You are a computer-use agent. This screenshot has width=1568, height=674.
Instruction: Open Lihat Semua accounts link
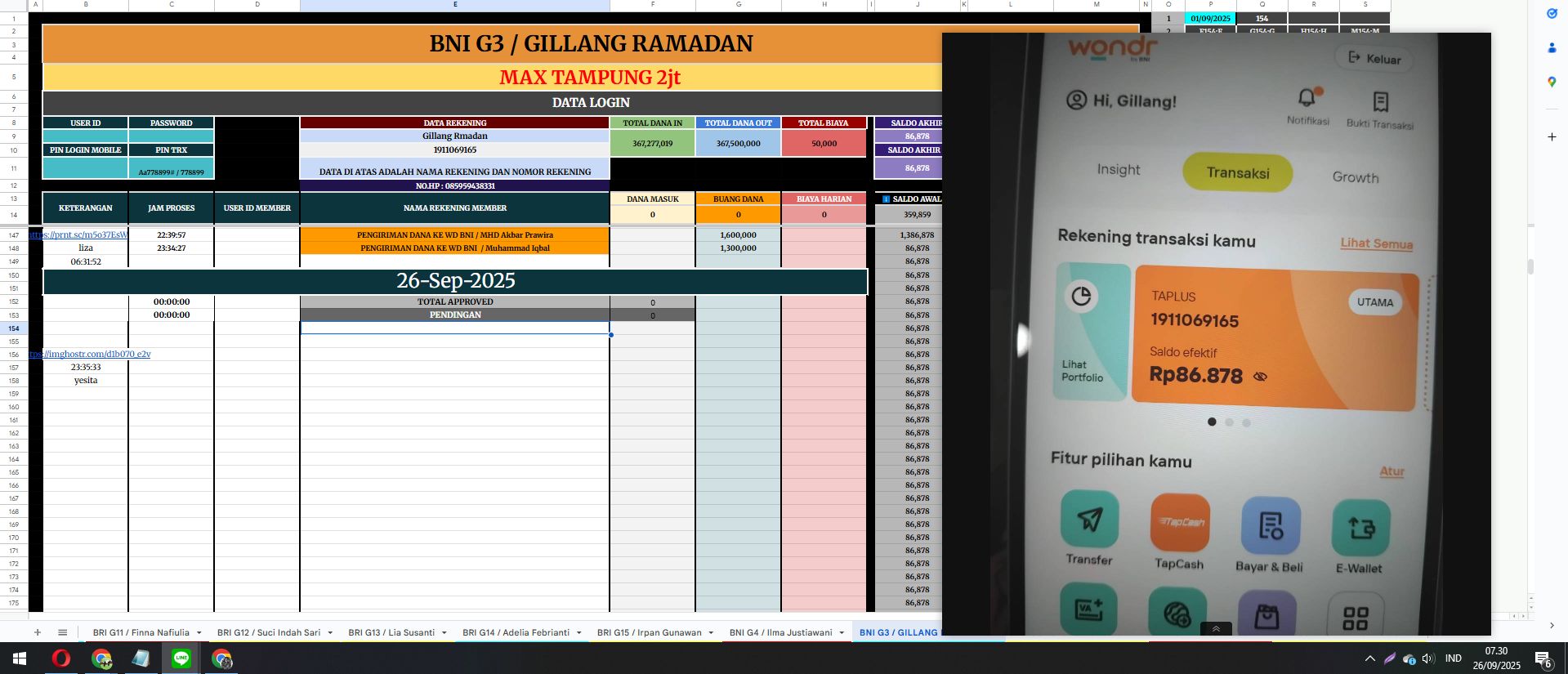click(1377, 243)
